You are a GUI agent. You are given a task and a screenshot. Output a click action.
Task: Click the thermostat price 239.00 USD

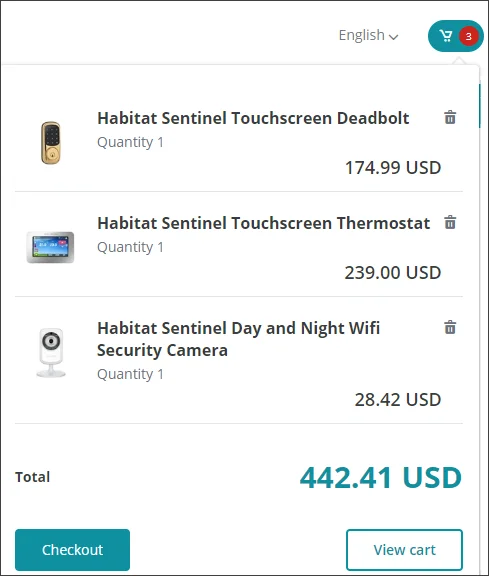(x=393, y=273)
